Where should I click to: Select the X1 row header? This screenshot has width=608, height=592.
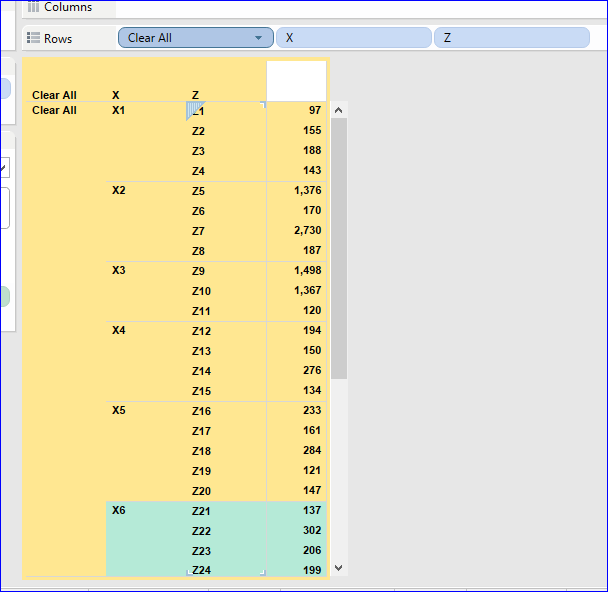[119, 110]
